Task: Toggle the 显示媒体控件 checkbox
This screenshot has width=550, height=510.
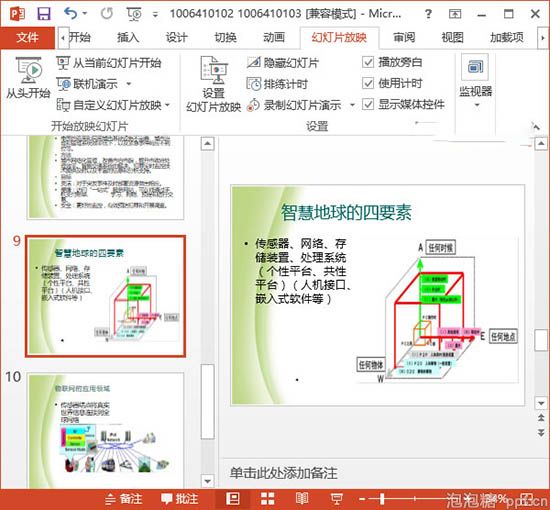Action: 368,104
